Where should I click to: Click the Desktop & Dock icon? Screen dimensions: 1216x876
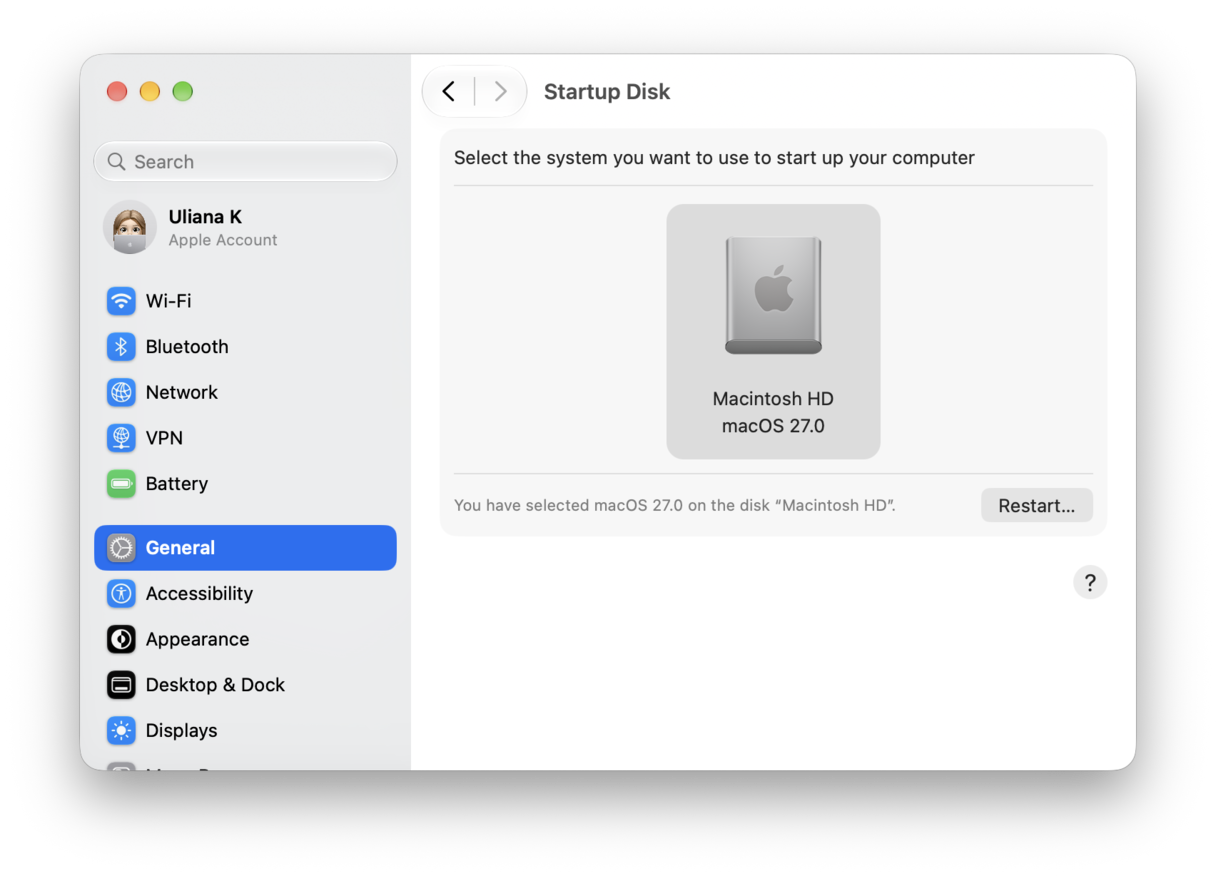(x=121, y=685)
